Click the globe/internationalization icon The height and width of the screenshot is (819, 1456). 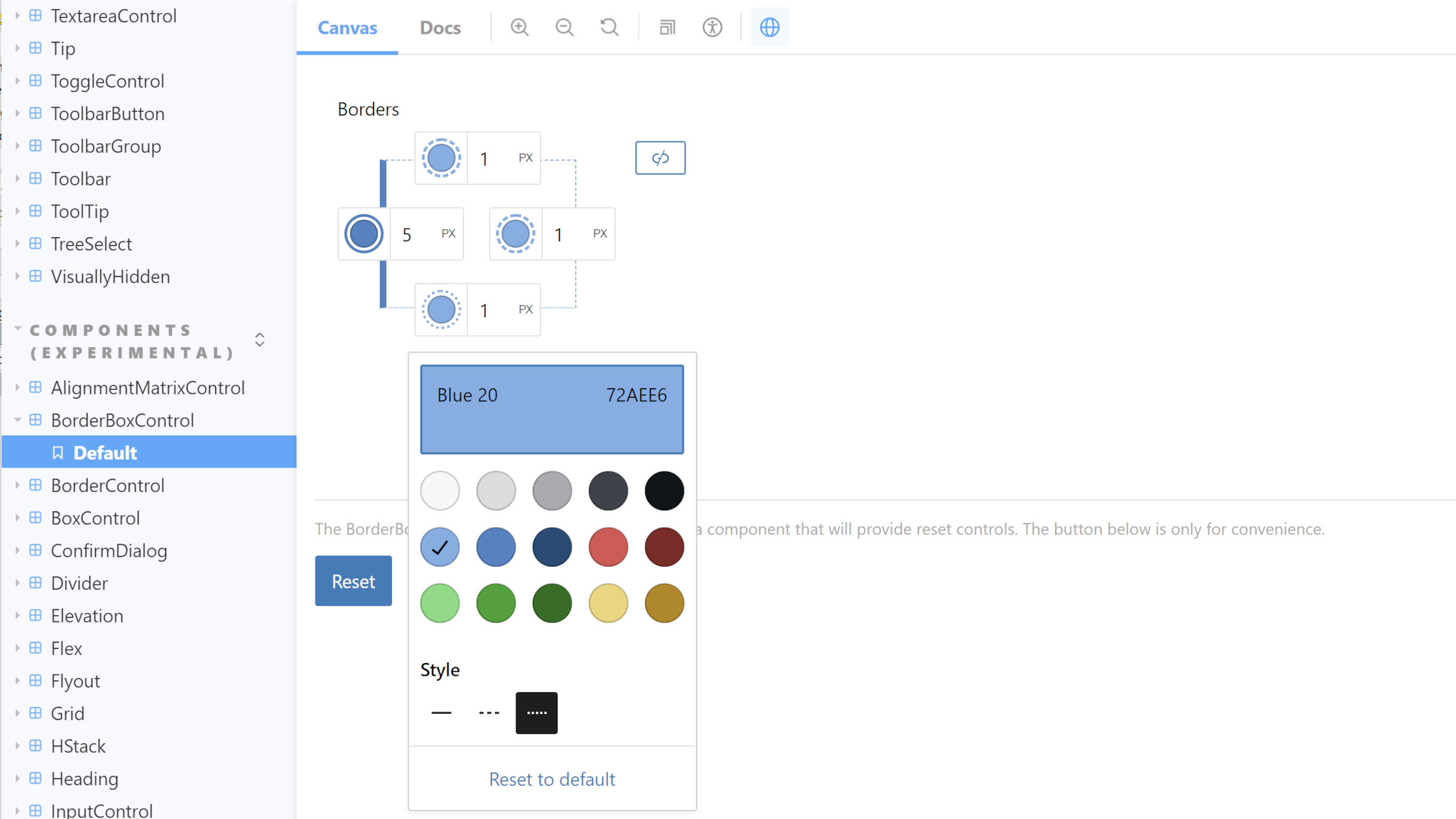[x=769, y=27]
